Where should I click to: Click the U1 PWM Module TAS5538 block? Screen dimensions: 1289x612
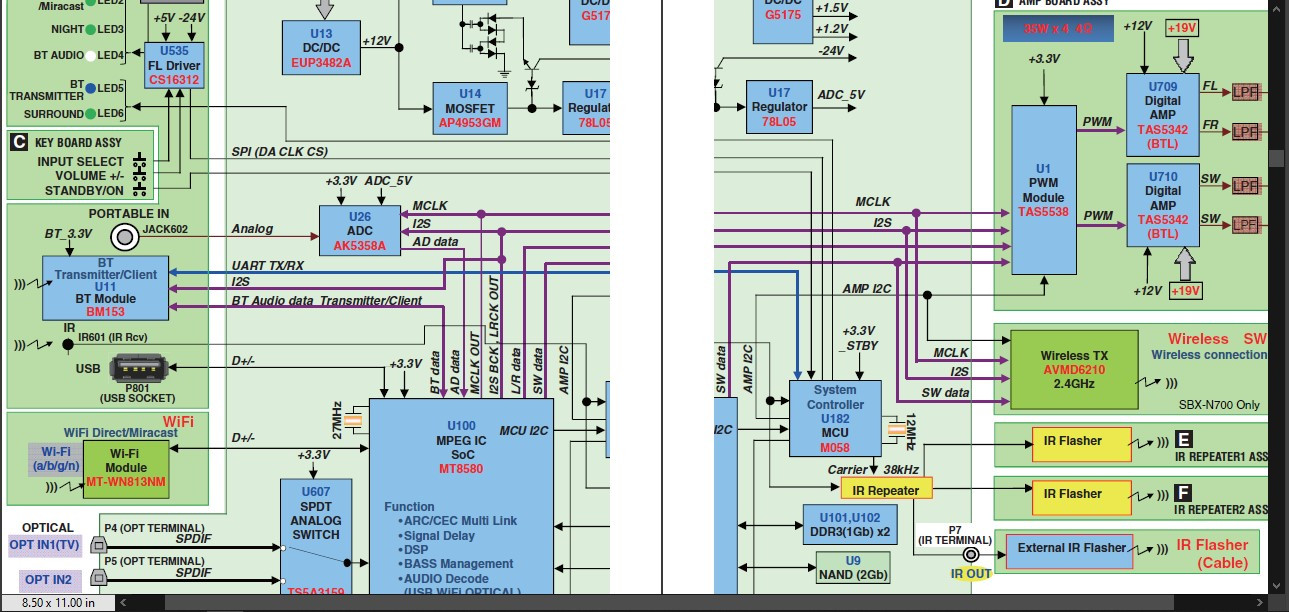coord(1043,190)
